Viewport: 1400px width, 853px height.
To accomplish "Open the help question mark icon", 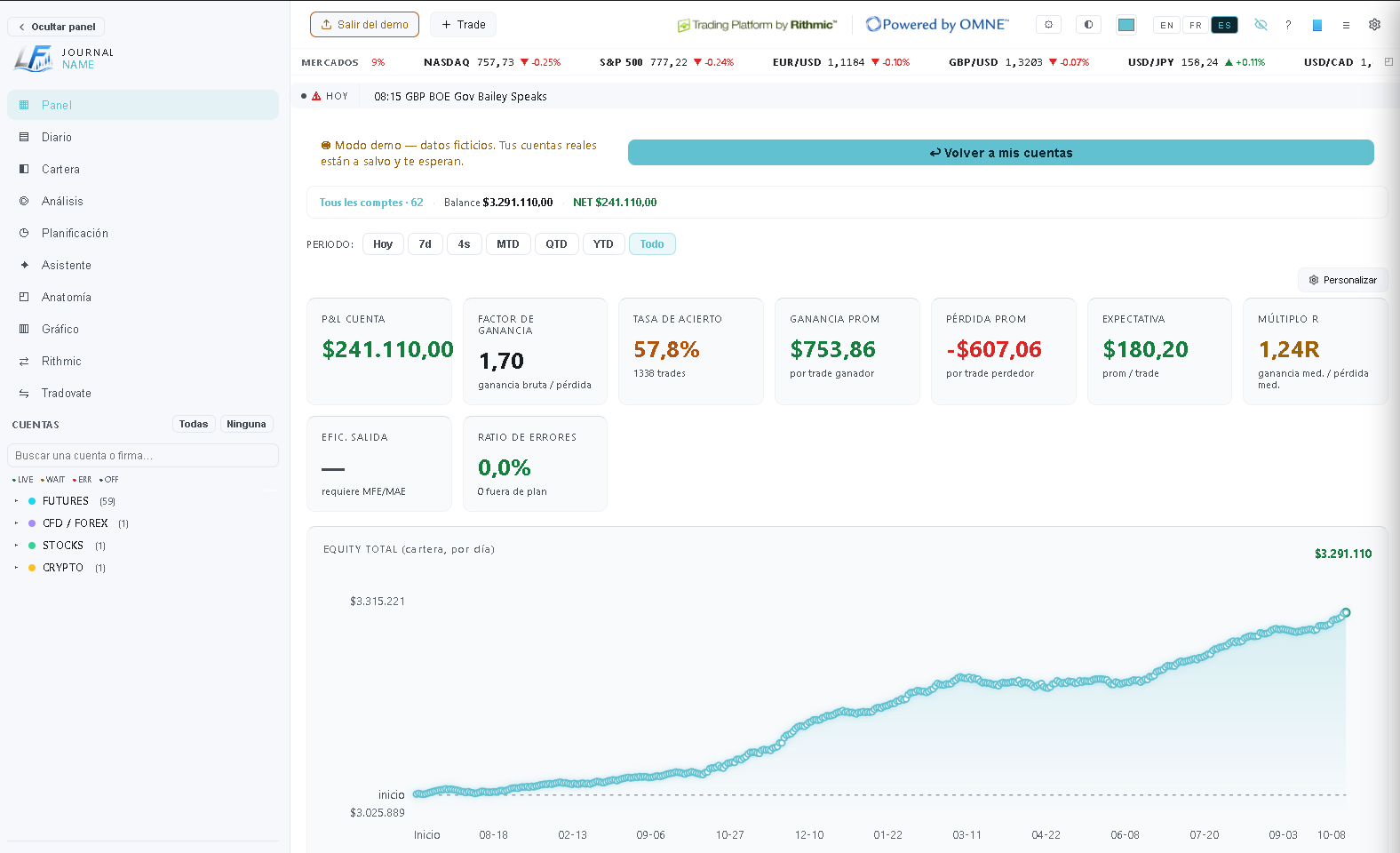I will (1288, 25).
